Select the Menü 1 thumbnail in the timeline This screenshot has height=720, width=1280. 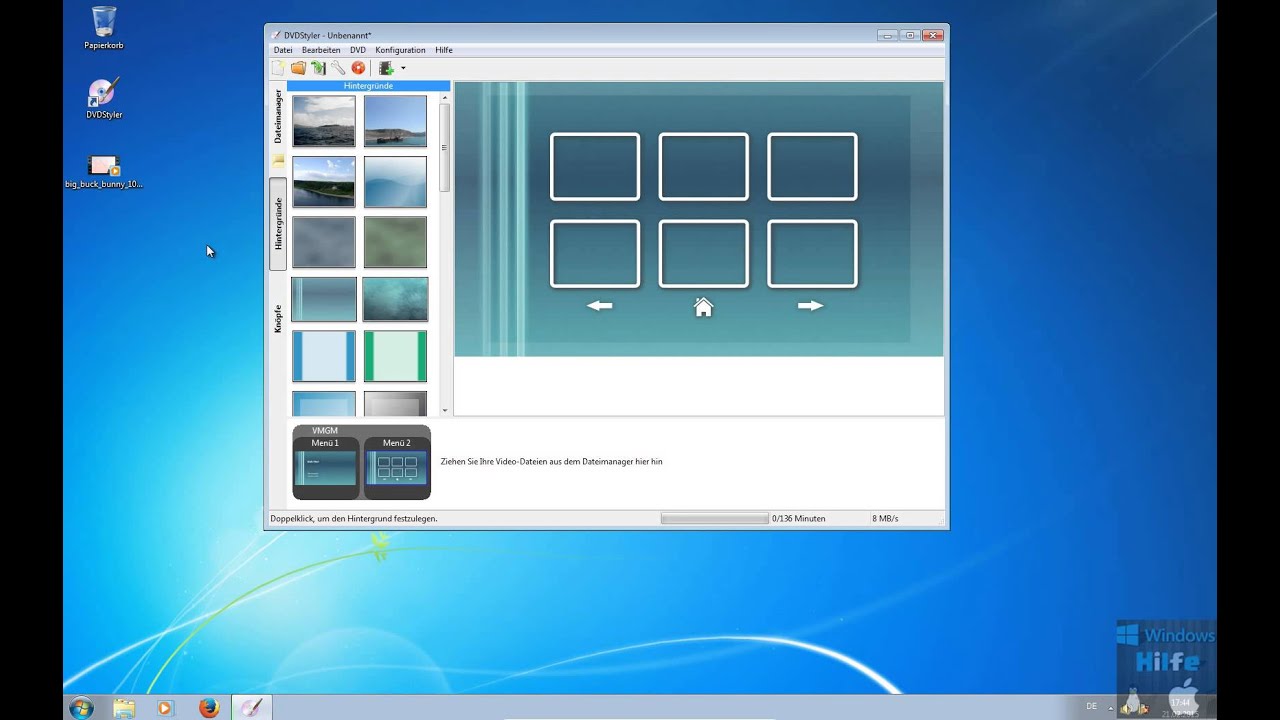tap(325, 467)
